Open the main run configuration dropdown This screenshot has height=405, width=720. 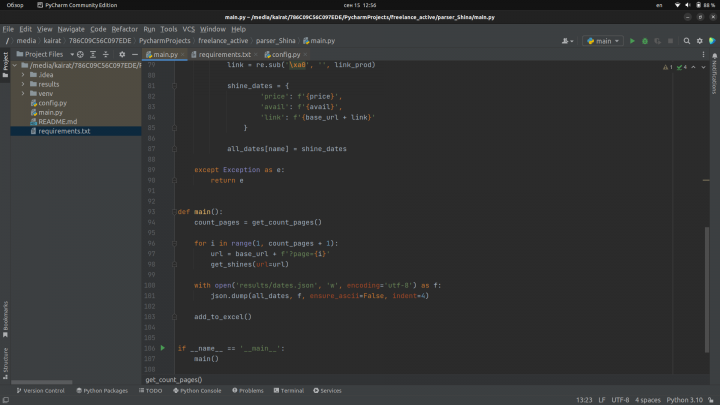click(x=604, y=41)
